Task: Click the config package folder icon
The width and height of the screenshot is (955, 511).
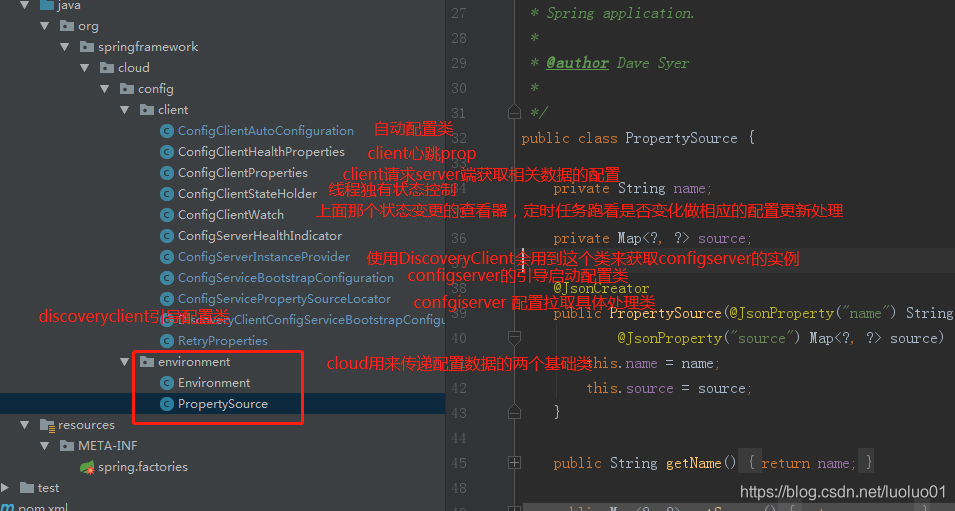Action: [x=127, y=89]
